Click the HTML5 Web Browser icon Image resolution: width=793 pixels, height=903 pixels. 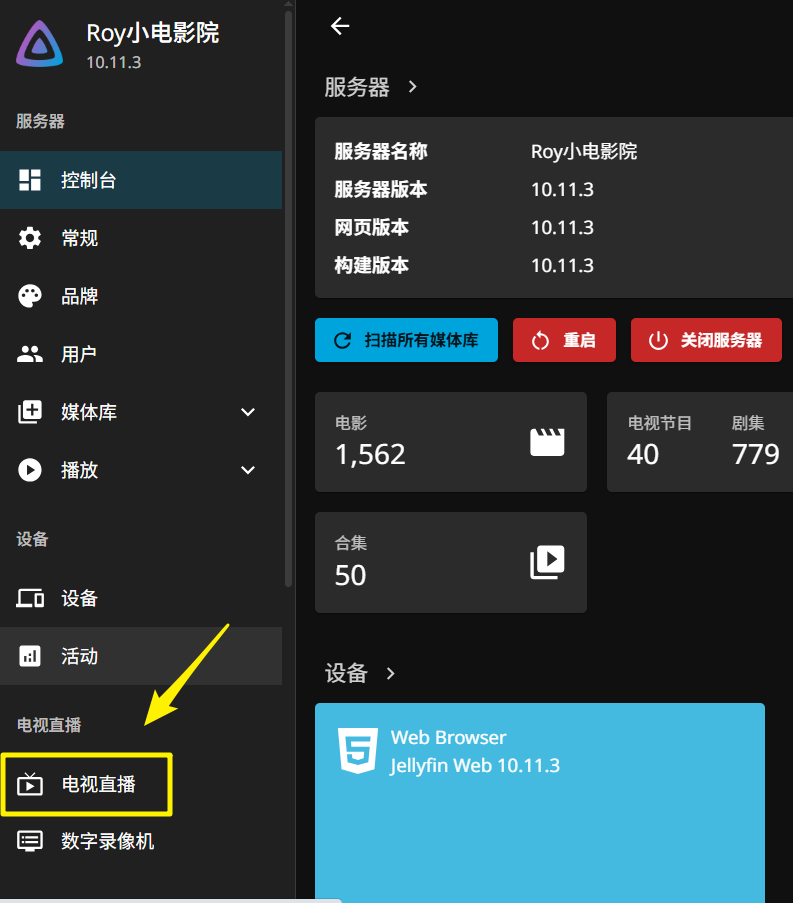click(358, 751)
